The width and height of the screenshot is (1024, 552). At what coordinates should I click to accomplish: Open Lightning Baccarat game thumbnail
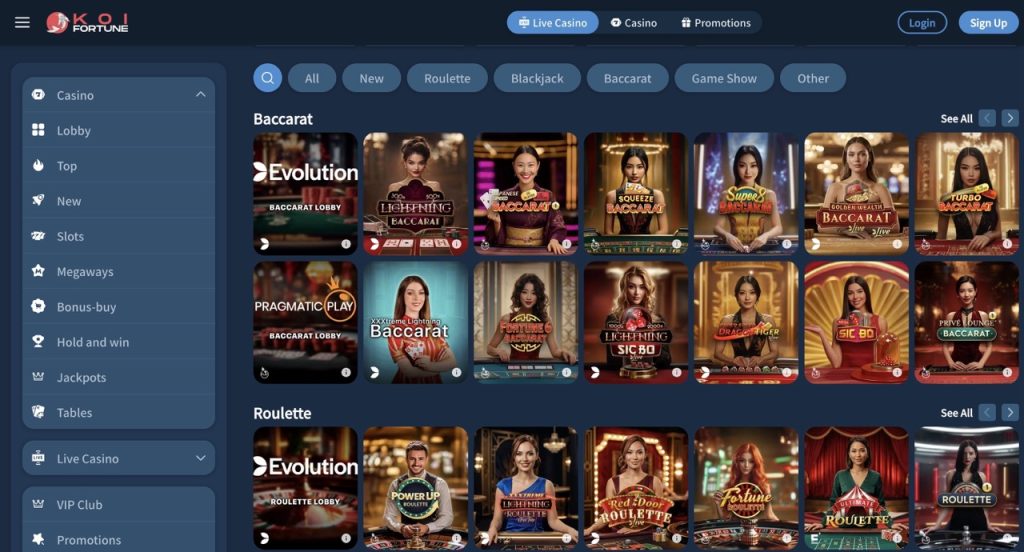tap(416, 193)
